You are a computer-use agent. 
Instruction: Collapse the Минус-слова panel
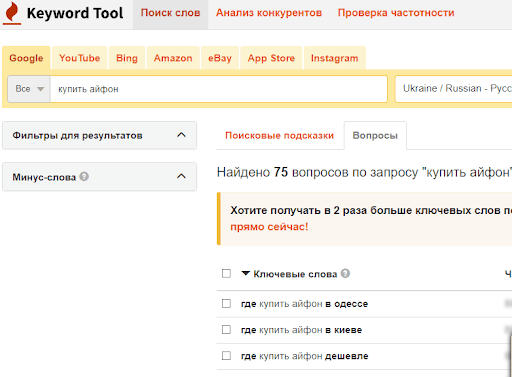(x=181, y=176)
